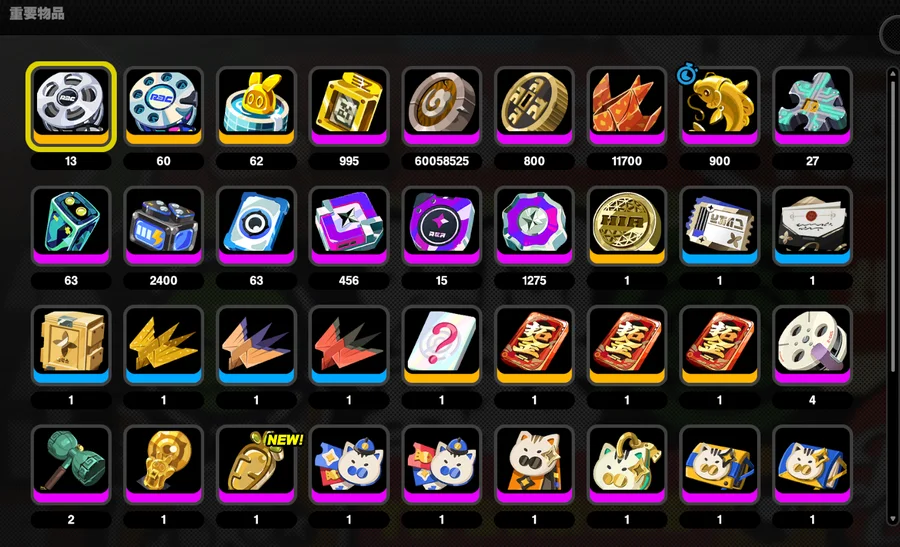Pick the cream film reel item showing 4

[x=812, y=345]
